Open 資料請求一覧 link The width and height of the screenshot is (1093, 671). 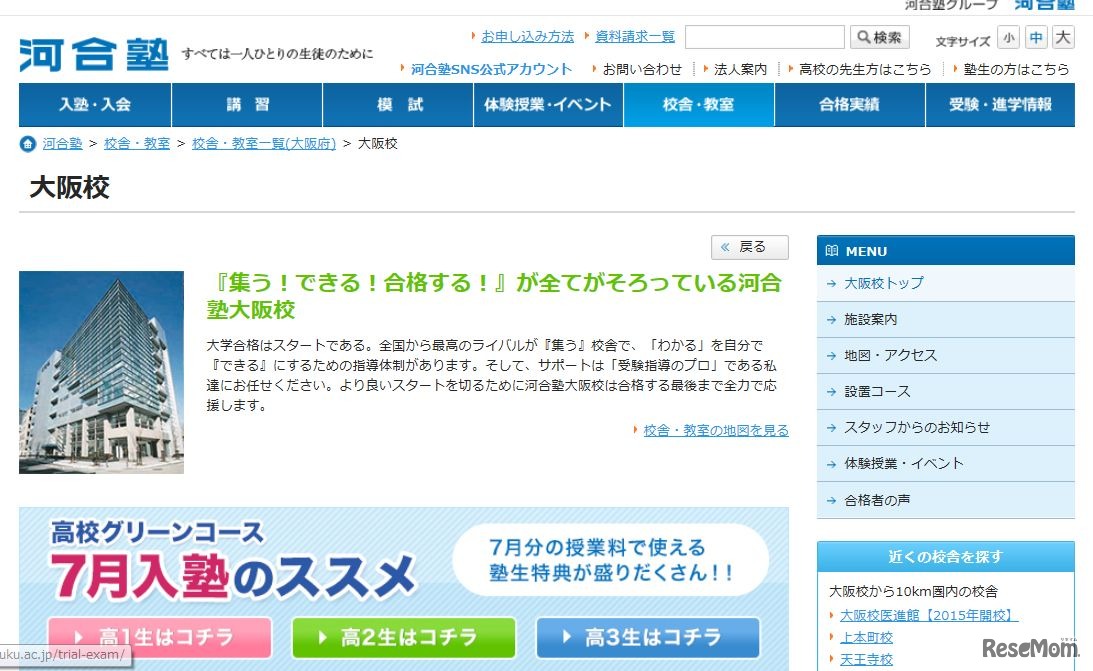point(635,36)
